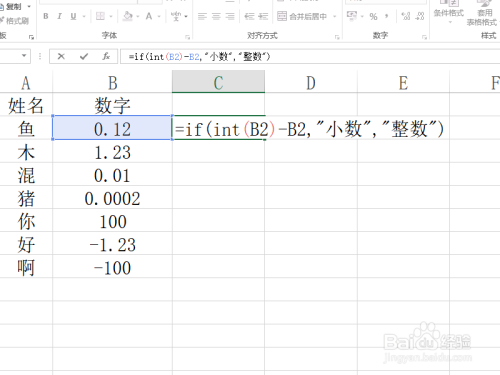Align text to the left

(x=202, y=16)
